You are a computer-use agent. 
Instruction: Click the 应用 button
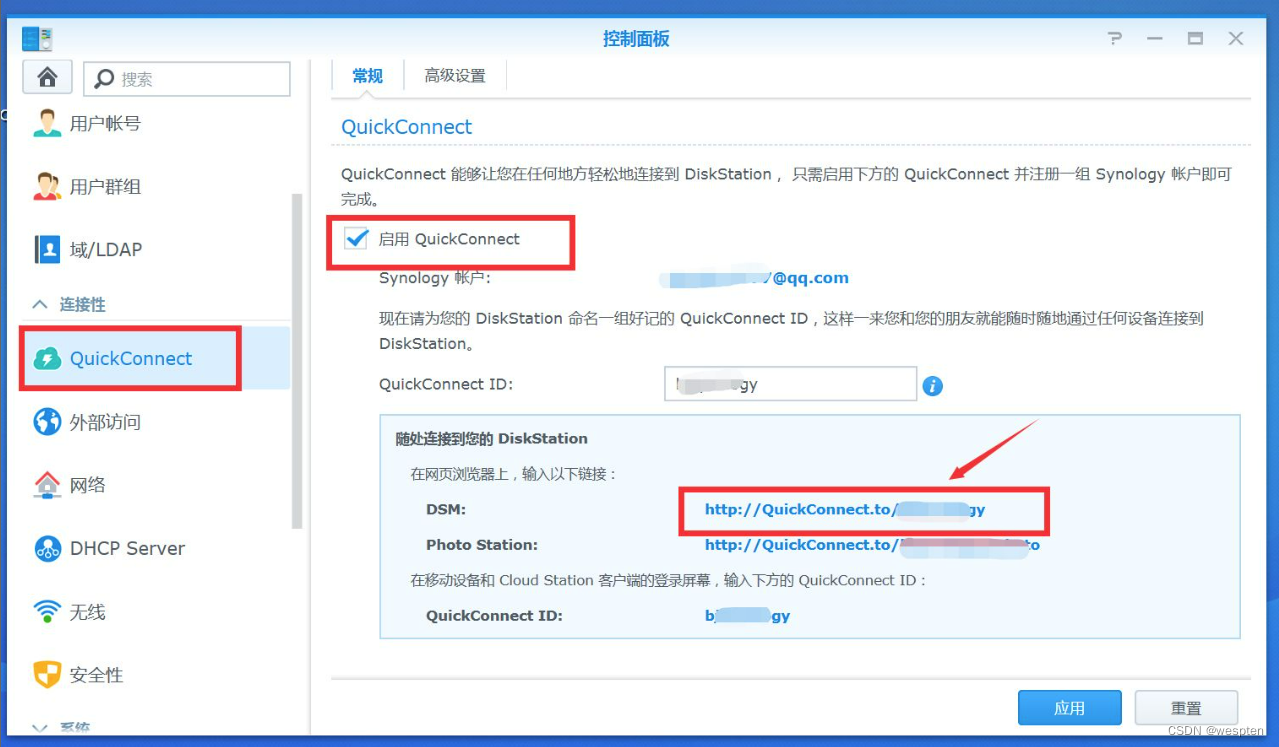click(x=1069, y=708)
